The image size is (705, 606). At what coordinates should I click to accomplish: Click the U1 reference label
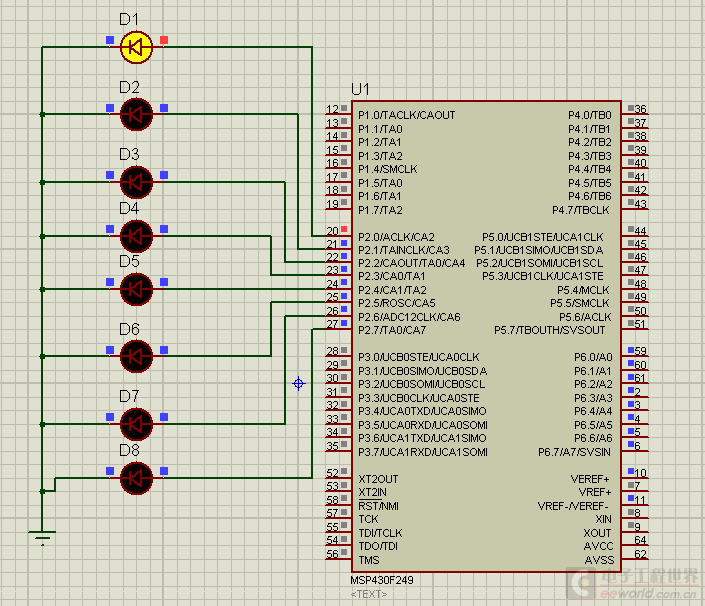click(360, 89)
